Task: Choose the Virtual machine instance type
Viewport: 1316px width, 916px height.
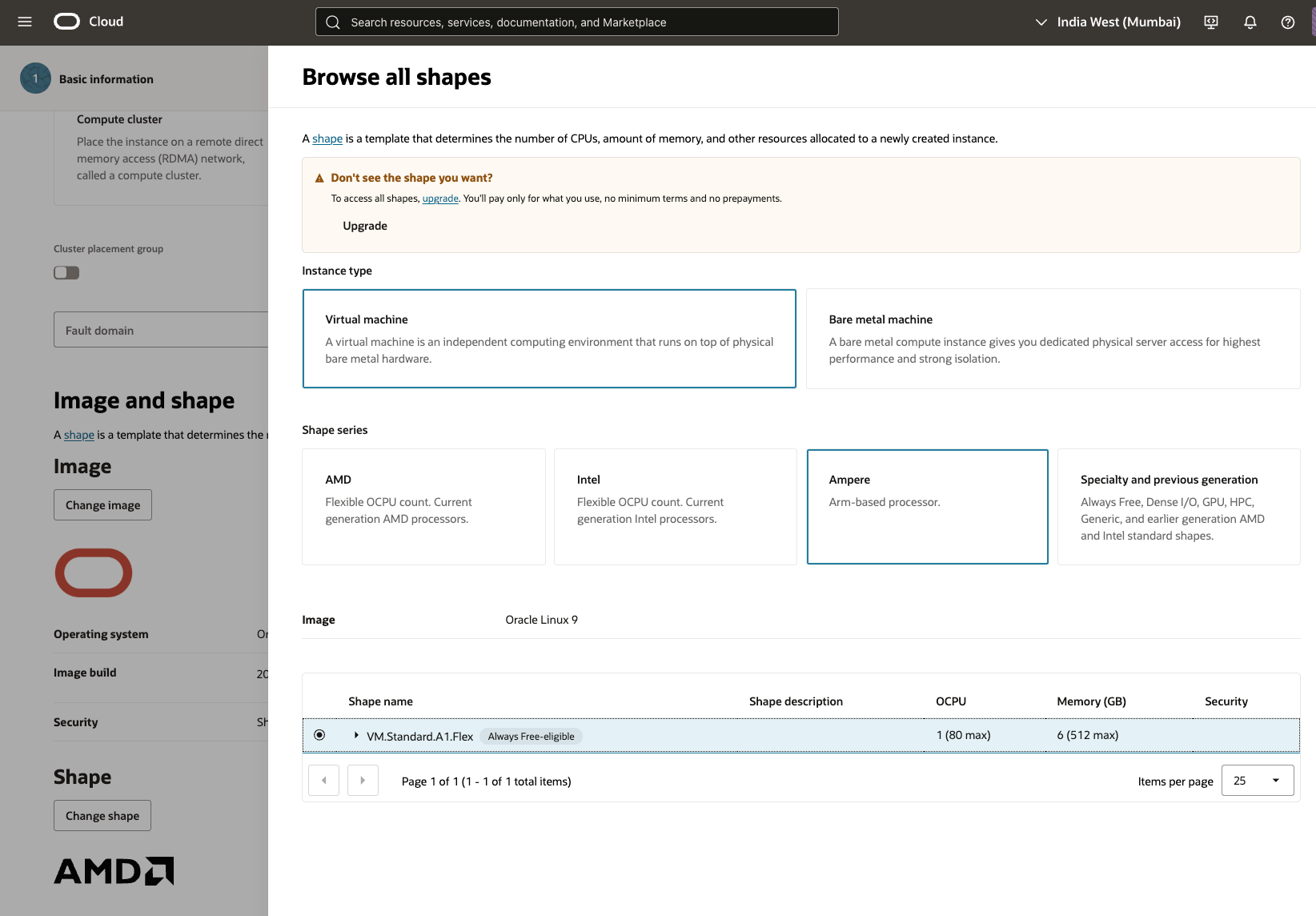Action: coord(549,339)
